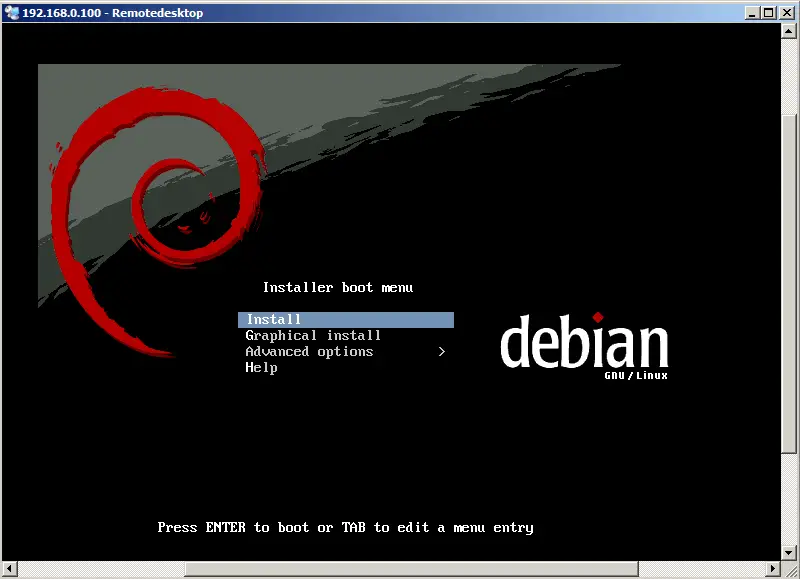Click the horizontal scrollbar left arrow
This screenshot has height=579, width=800.
[x=9, y=568]
